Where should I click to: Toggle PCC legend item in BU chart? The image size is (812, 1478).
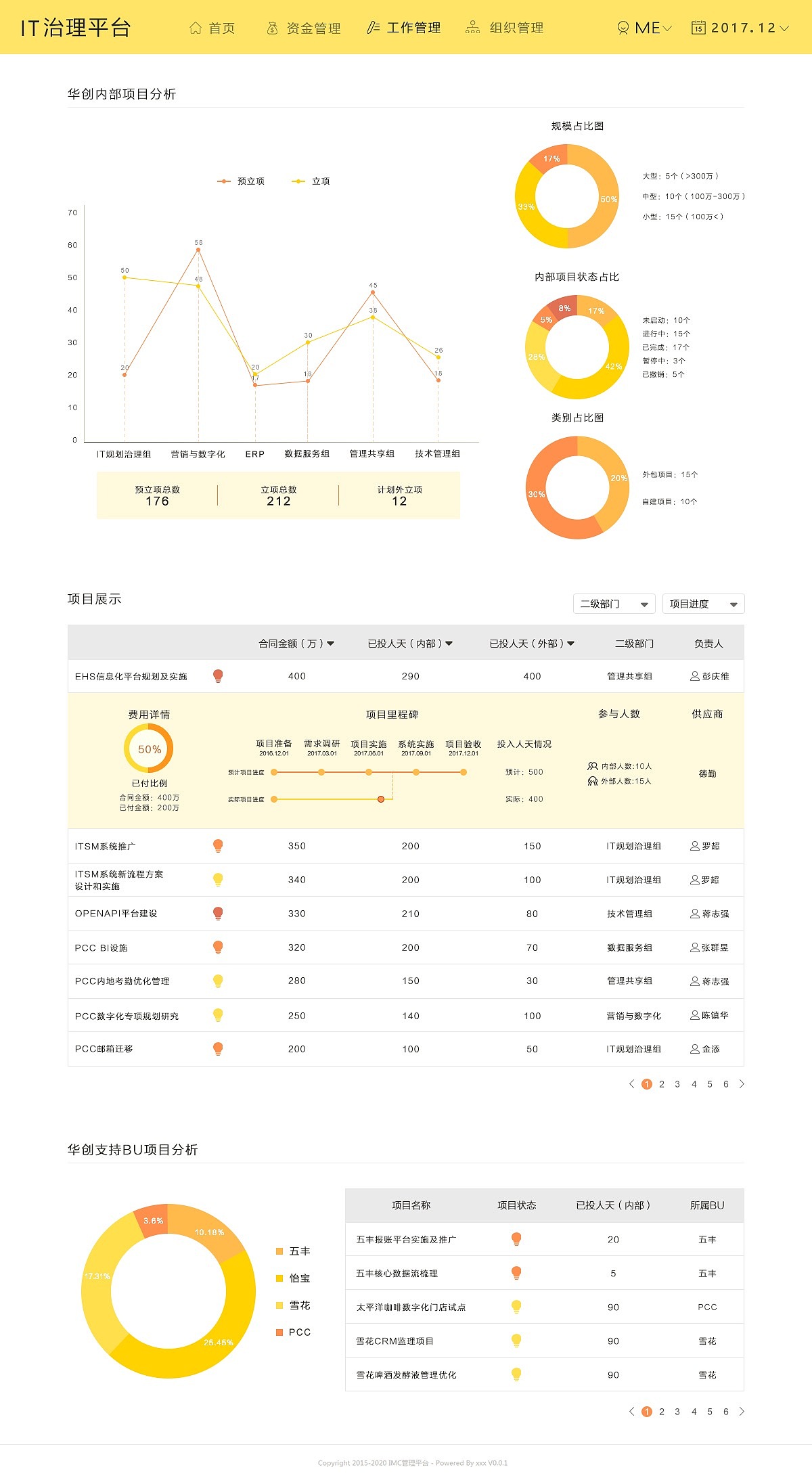[x=293, y=1333]
